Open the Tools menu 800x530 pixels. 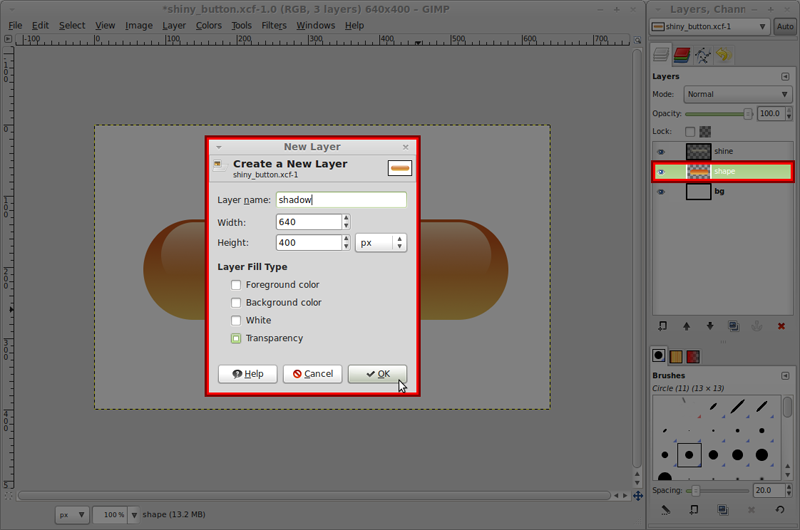tap(241, 26)
